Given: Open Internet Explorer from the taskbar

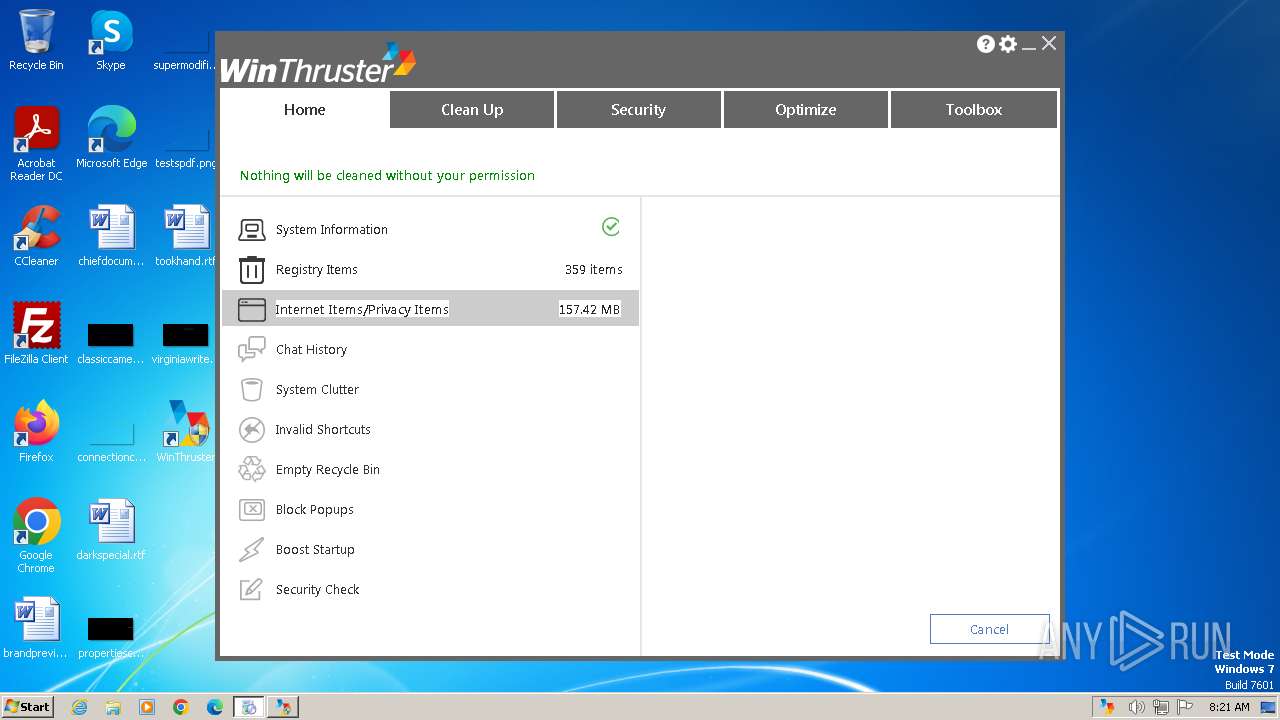Looking at the screenshot, I should pos(79,707).
